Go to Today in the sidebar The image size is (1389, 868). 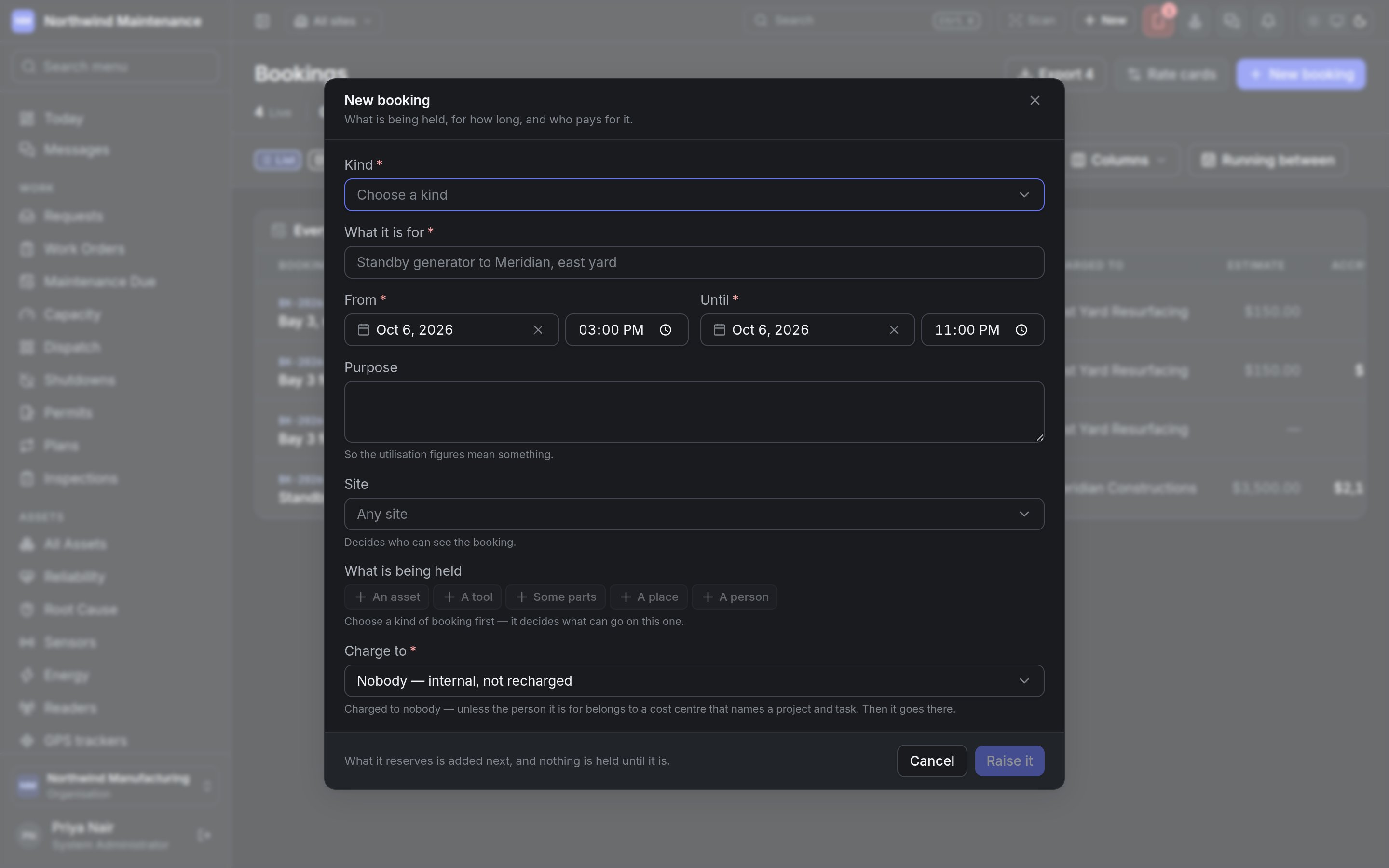click(x=63, y=119)
